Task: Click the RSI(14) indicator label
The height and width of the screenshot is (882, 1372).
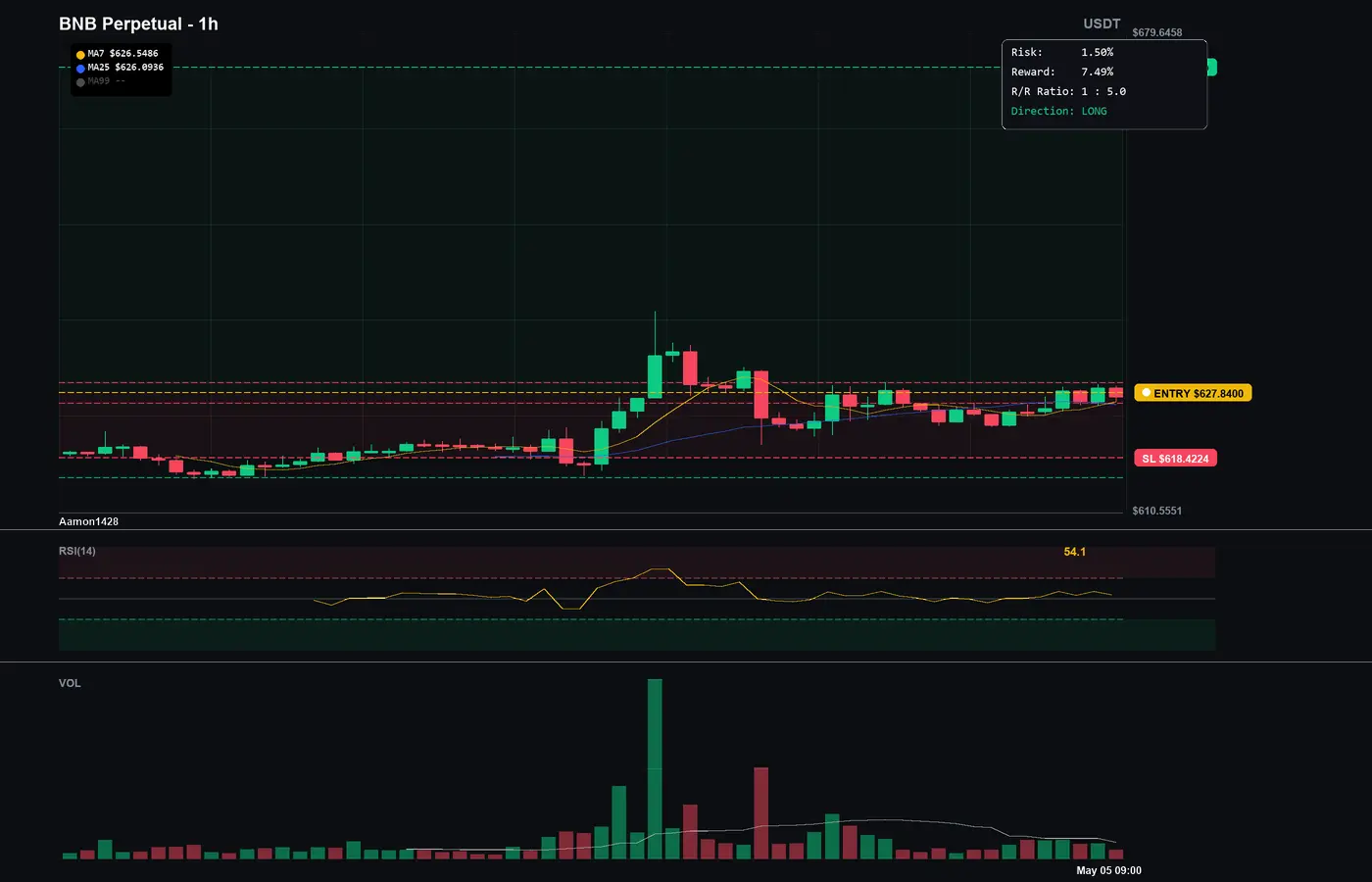Action: click(77, 551)
